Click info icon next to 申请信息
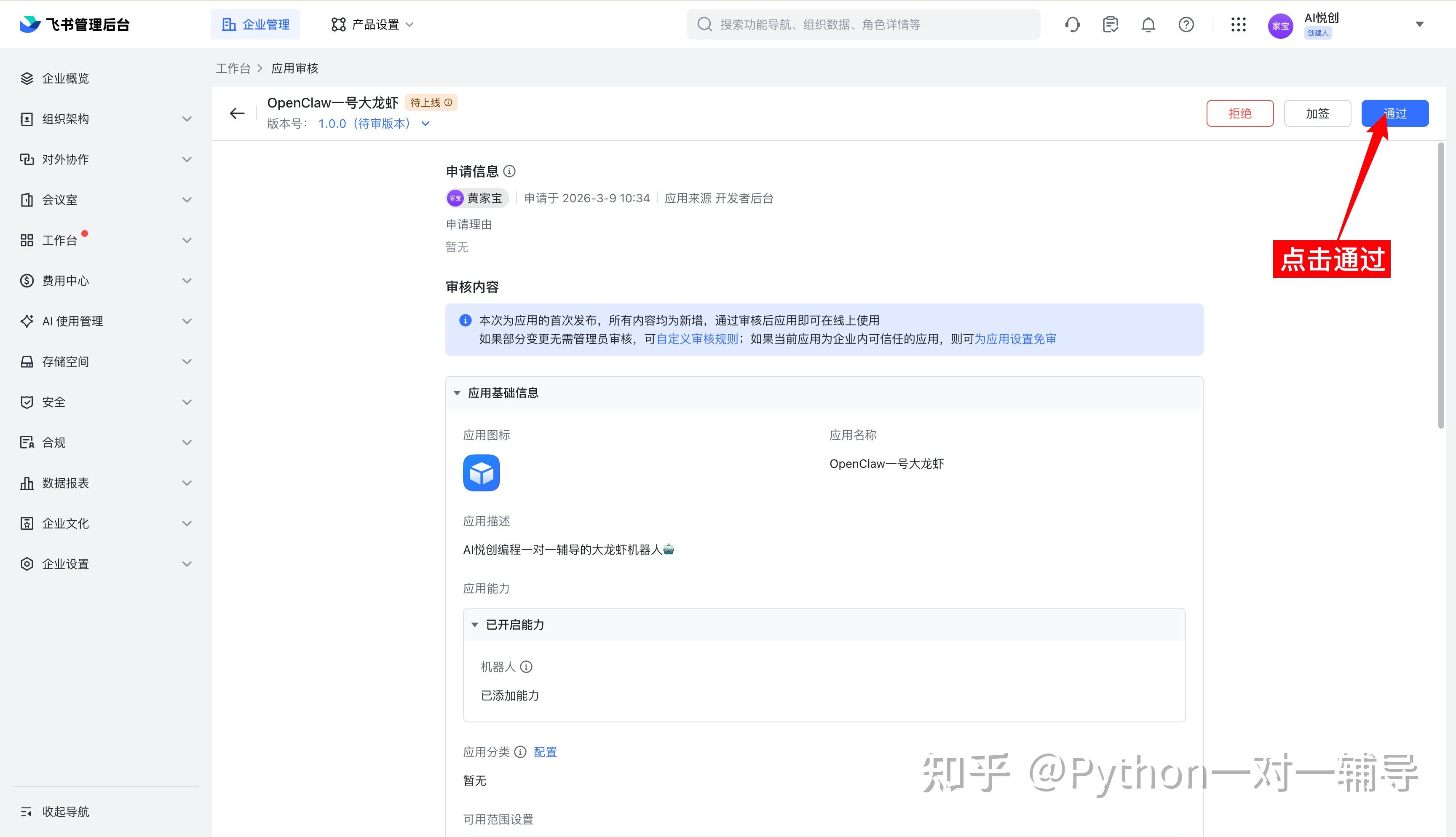The image size is (1456, 837). (509, 171)
